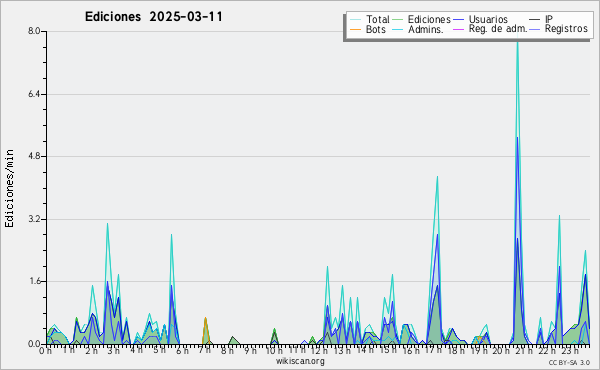Click the 3.2 y-axis value
600x370 pixels.
[x=34, y=219]
